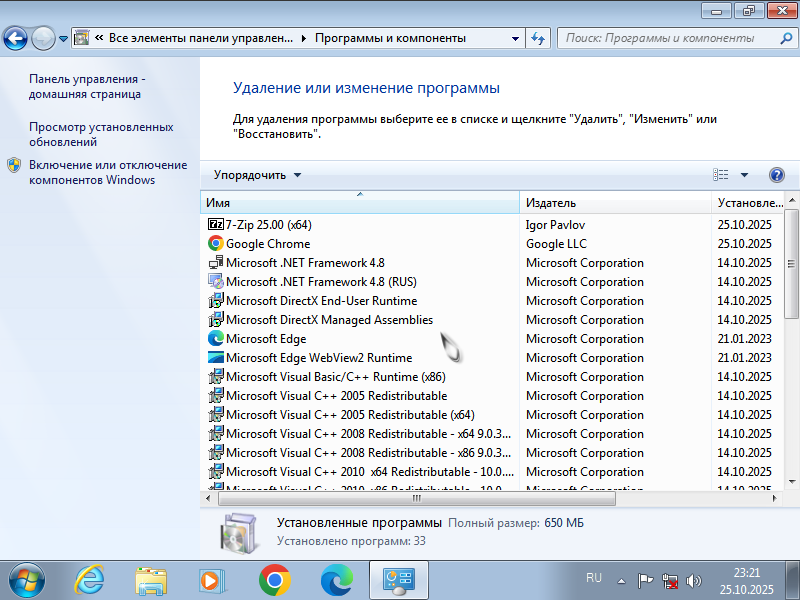The height and width of the screenshot is (600, 800).
Task: Open the Упорядочить dropdown menu
Action: (x=257, y=175)
